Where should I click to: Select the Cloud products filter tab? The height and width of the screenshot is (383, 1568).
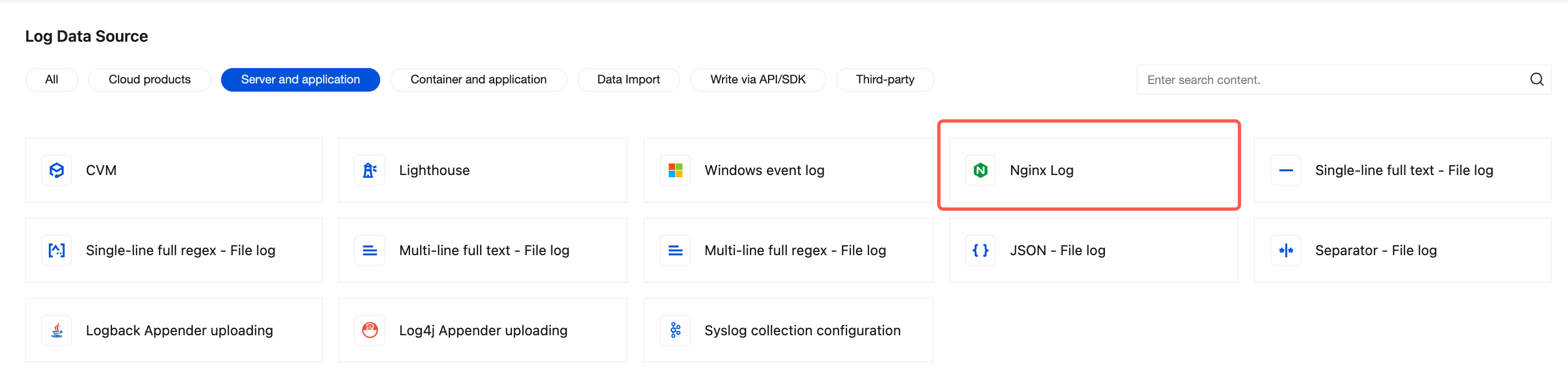[149, 80]
